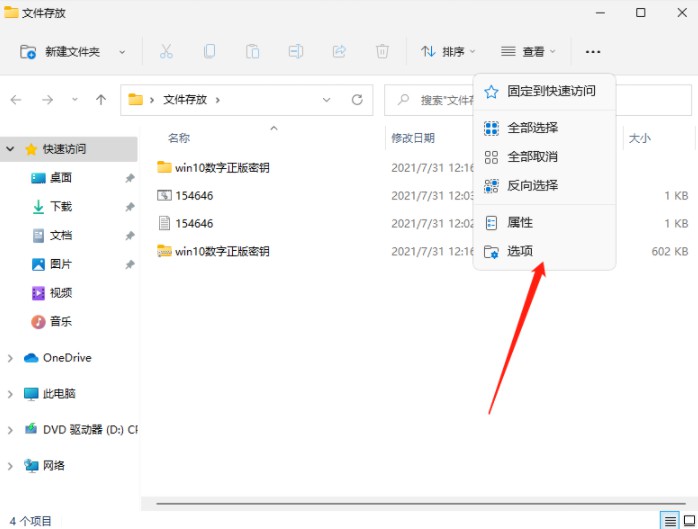698x529 pixels.
Task: Click the Delete trash can icon
Action: 382,51
